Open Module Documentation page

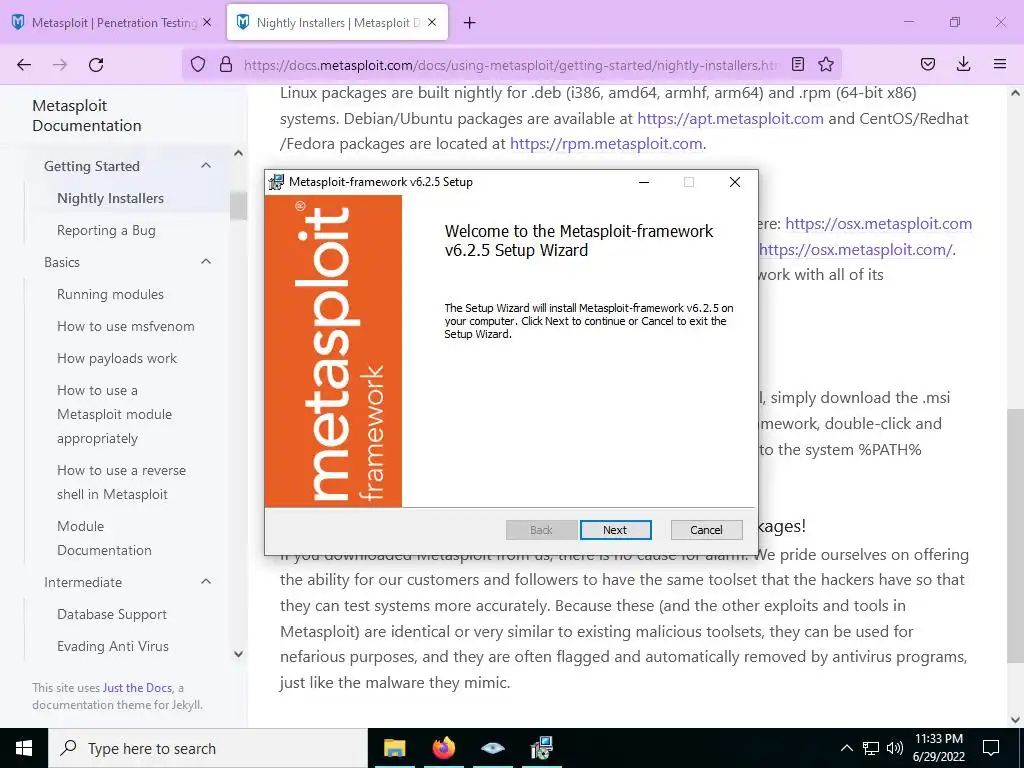(104, 538)
